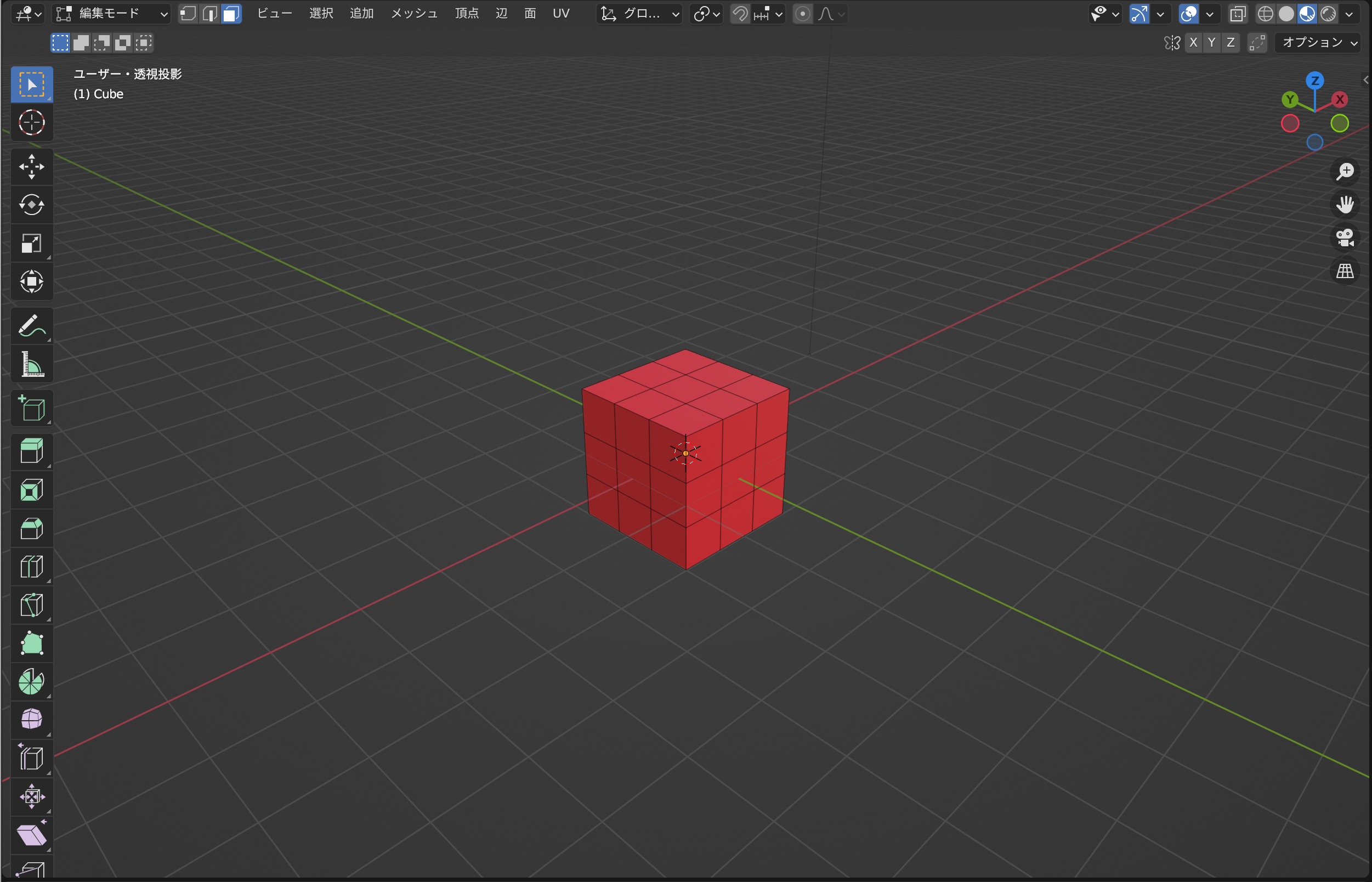Viewport: 1372px width, 882px height.
Task: Select the Bevel tool
Action: point(31,529)
